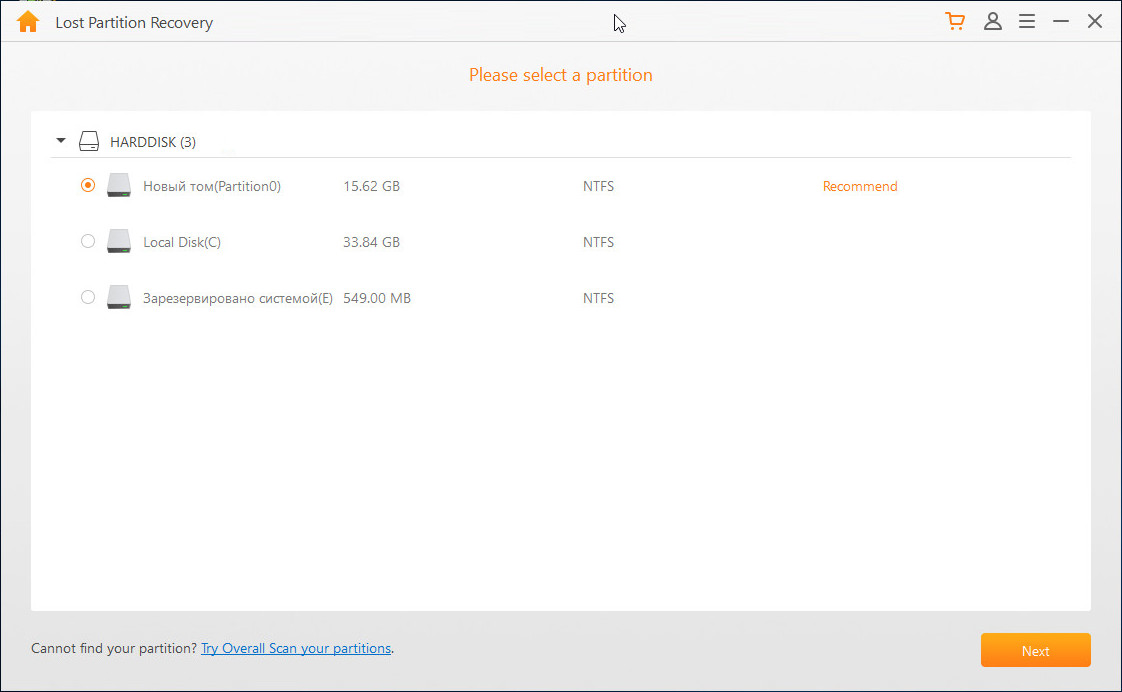Minimize the recovery window
1122x692 pixels.
click(x=1060, y=21)
